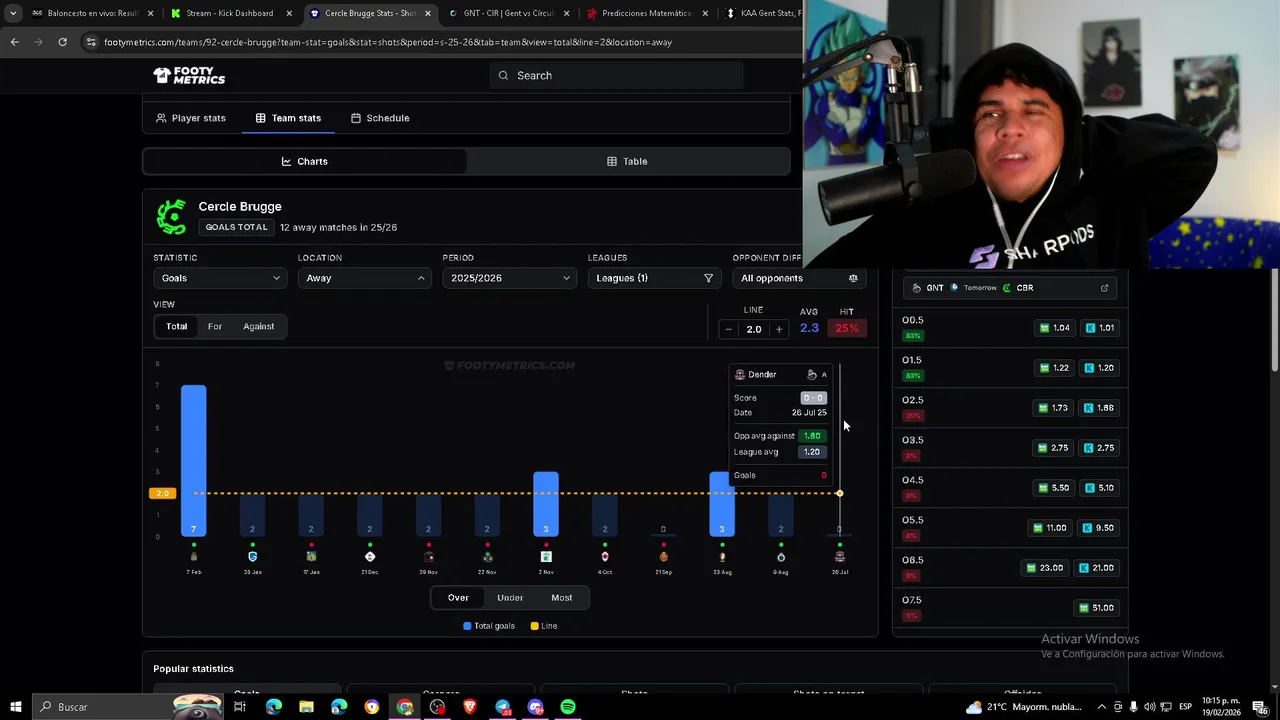Click the GNT team crest in match card
Image resolution: width=1280 pixels, height=720 pixels.
(x=917, y=288)
